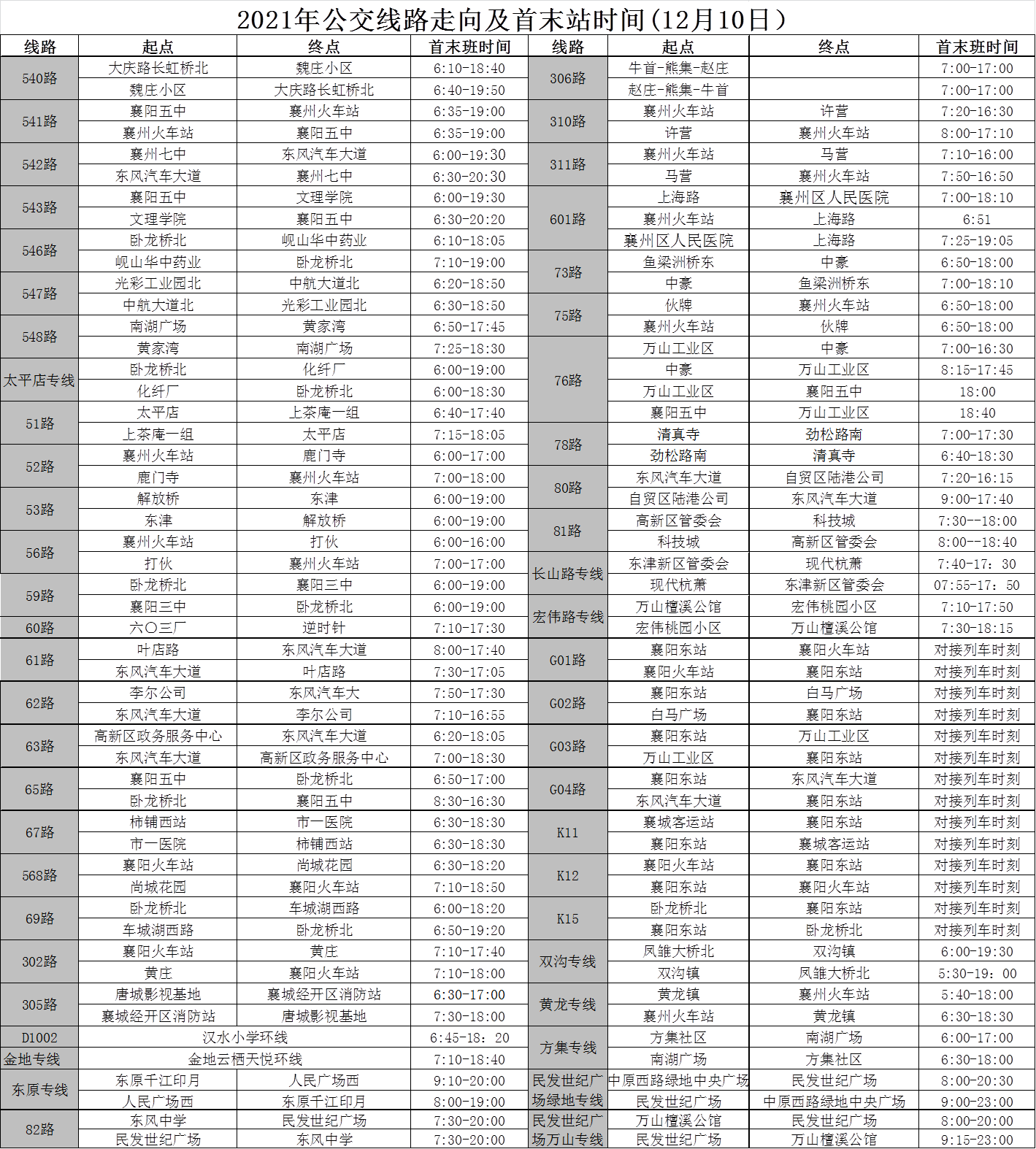Select the 宏伟路专线 route cell
The width and height of the screenshot is (1036, 1149).
click(x=567, y=617)
